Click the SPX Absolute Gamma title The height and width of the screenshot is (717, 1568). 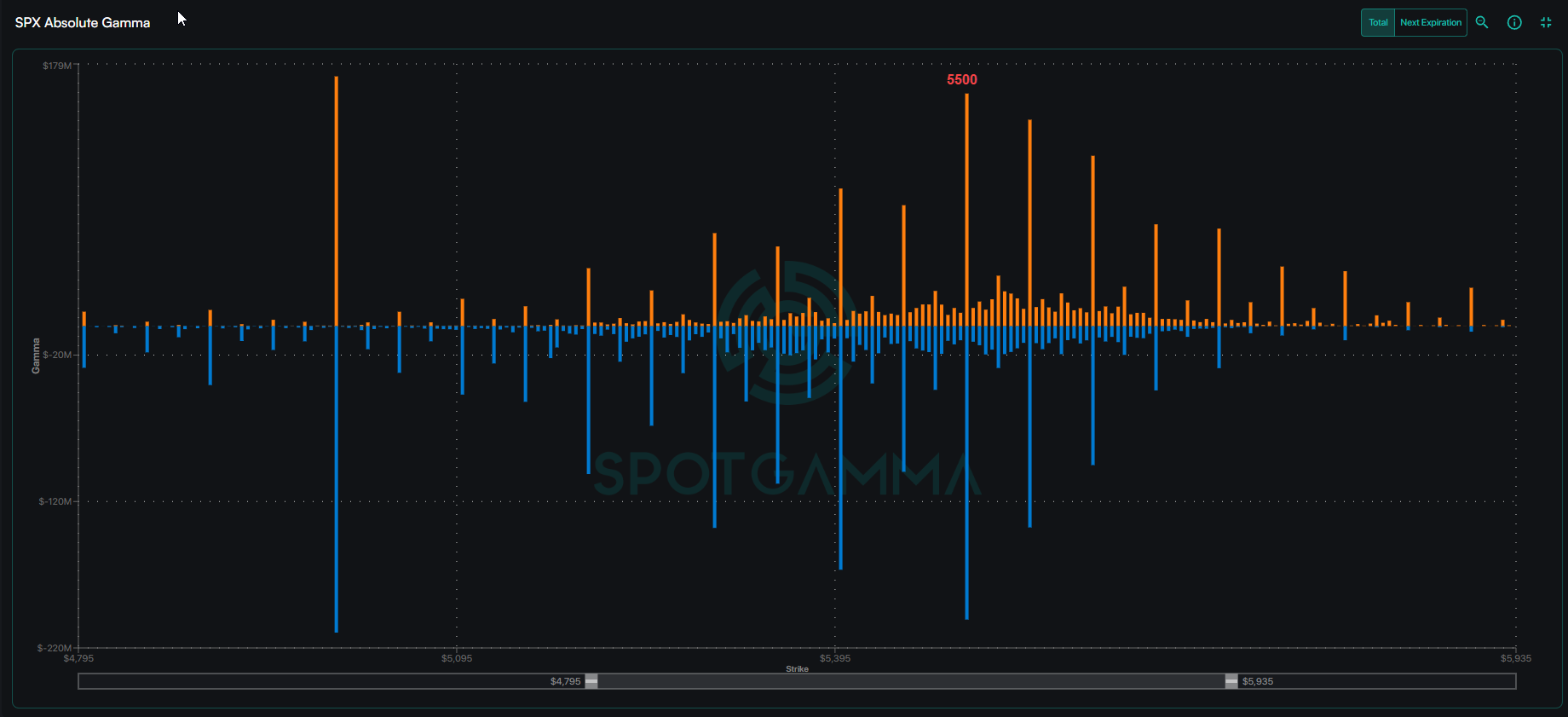pyautogui.click(x=83, y=23)
